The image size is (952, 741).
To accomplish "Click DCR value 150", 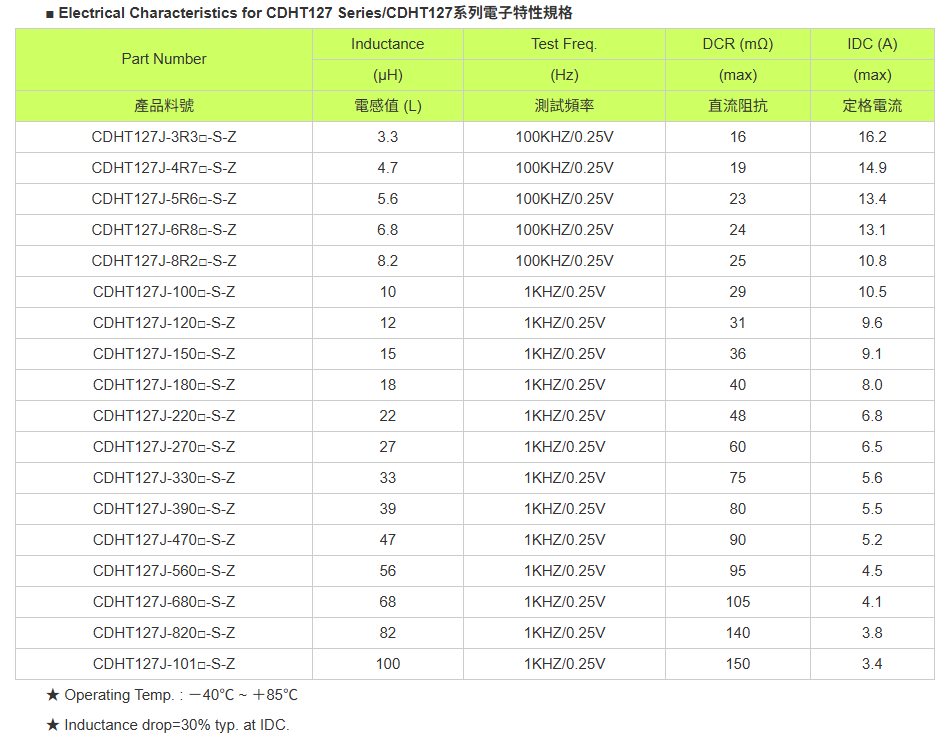I will (x=738, y=663).
